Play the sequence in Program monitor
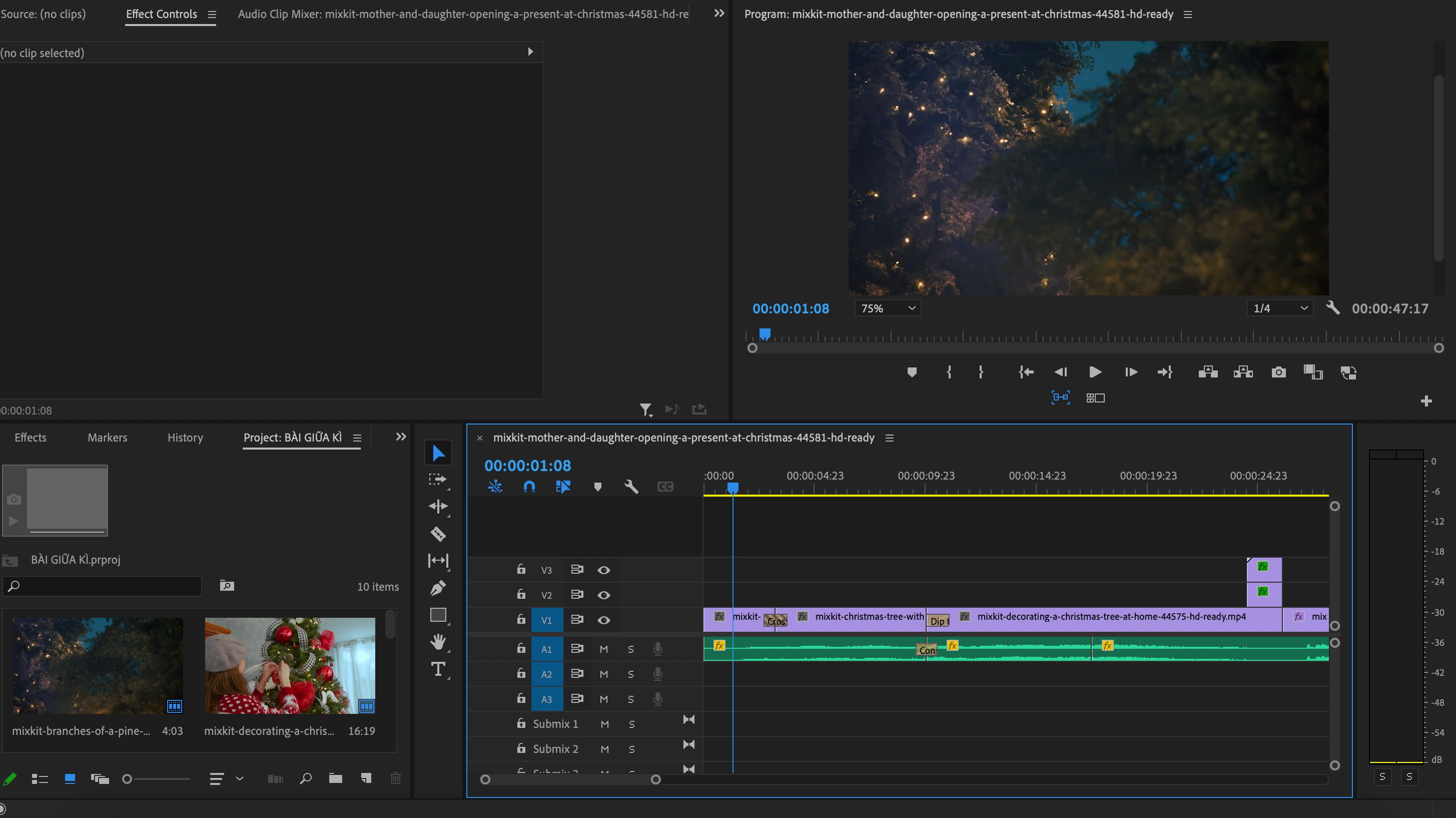This screenshot has width=1456, height=818. [1095, 372]
